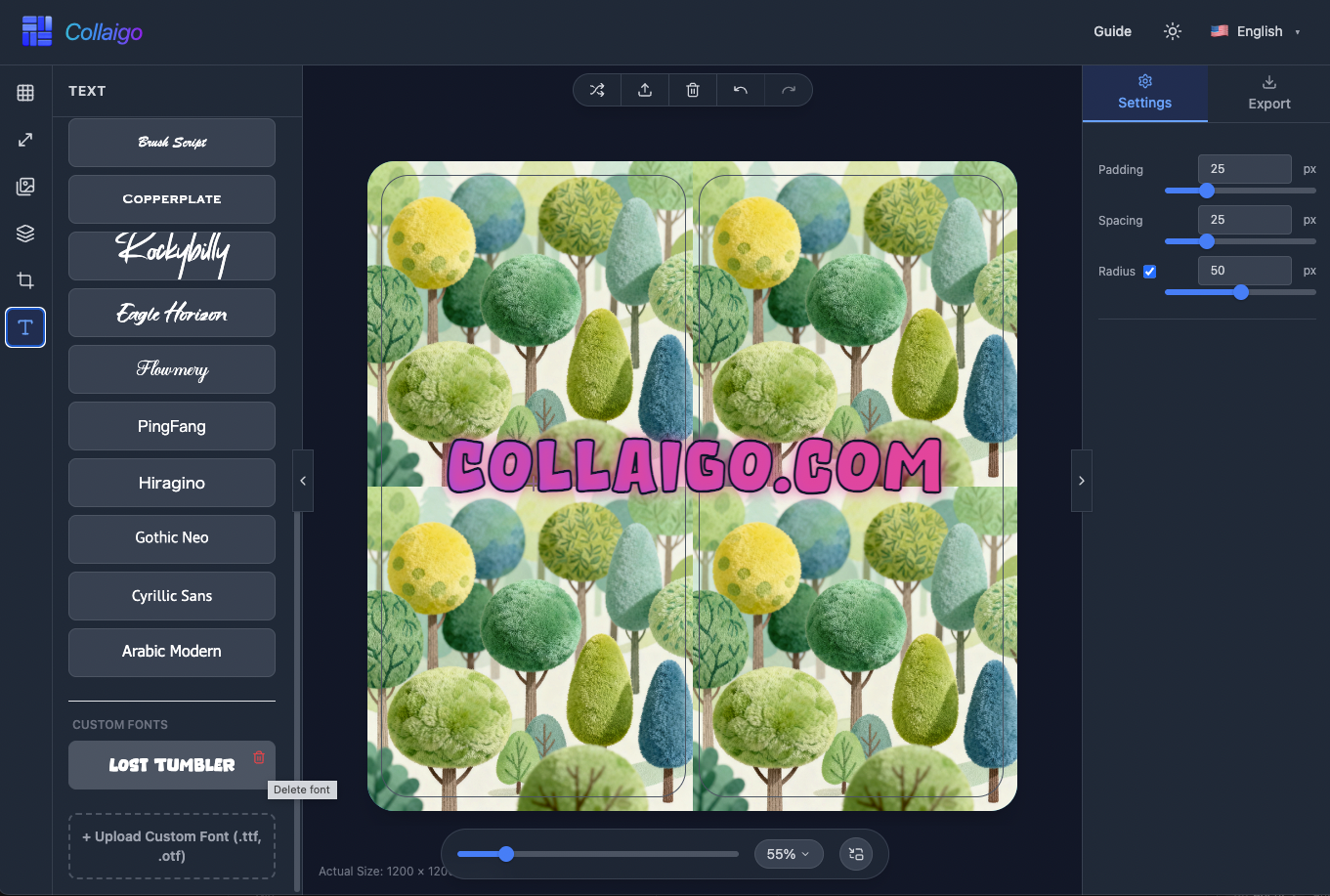This screenshot has height=896, width=1330.
Task: Choose the Arabic Modern font
Action: point(172,652)
